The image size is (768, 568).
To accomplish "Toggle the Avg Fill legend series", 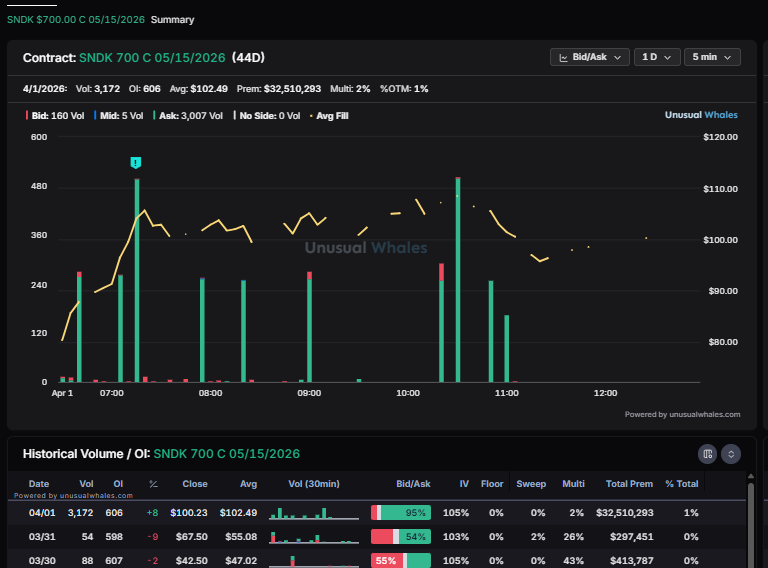I will click(x=329, y=116).
